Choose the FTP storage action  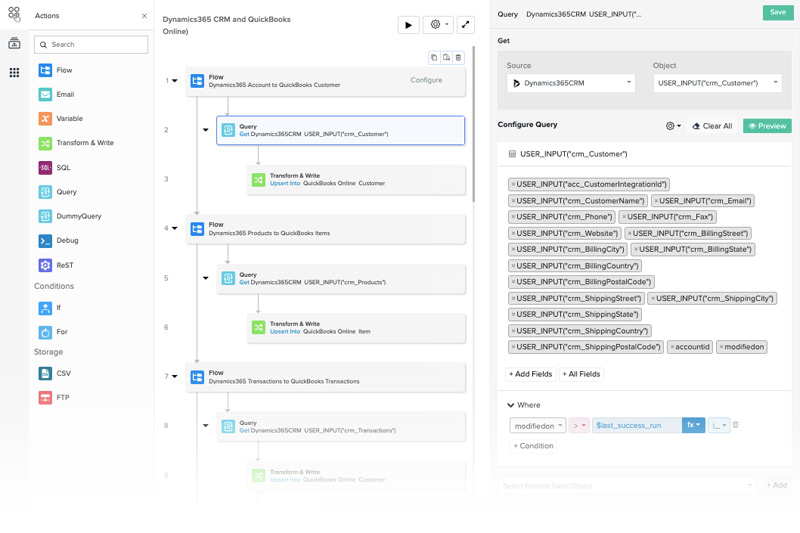click(45, 398)
